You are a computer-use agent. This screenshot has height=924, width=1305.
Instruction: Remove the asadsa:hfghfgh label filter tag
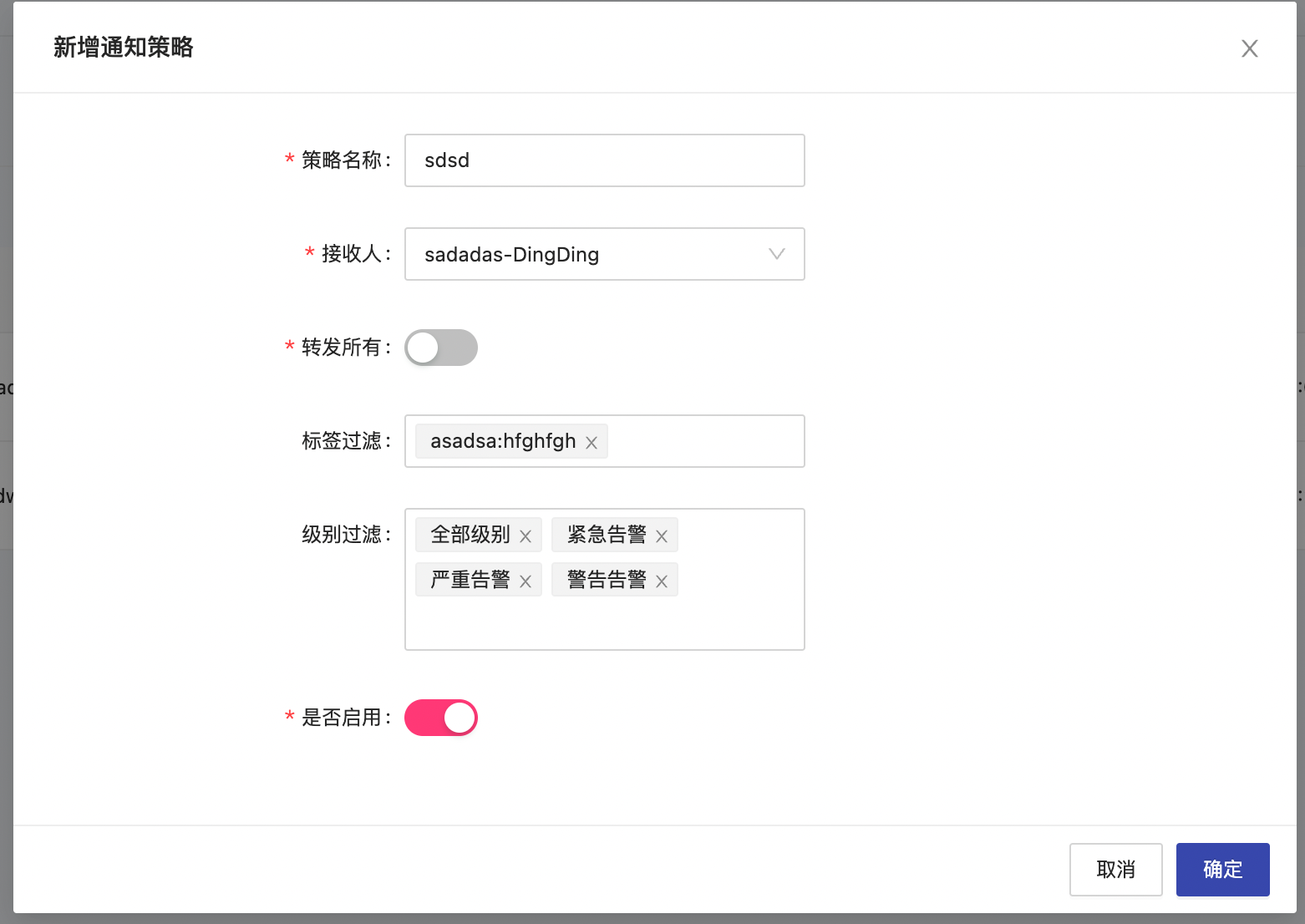(591, 441)
